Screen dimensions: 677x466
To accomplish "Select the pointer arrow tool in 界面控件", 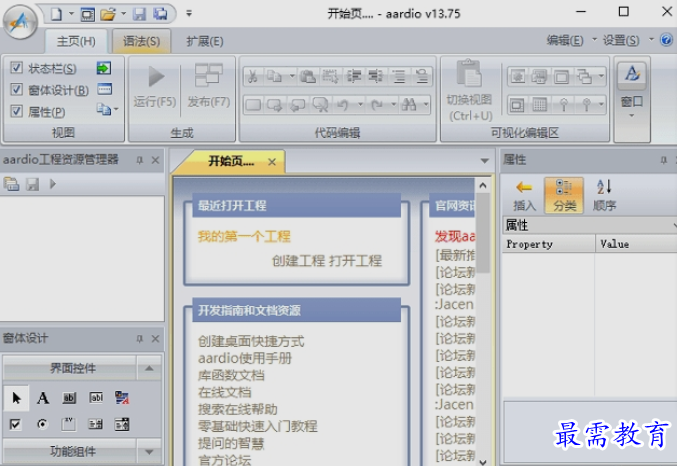I will [16, 398].
